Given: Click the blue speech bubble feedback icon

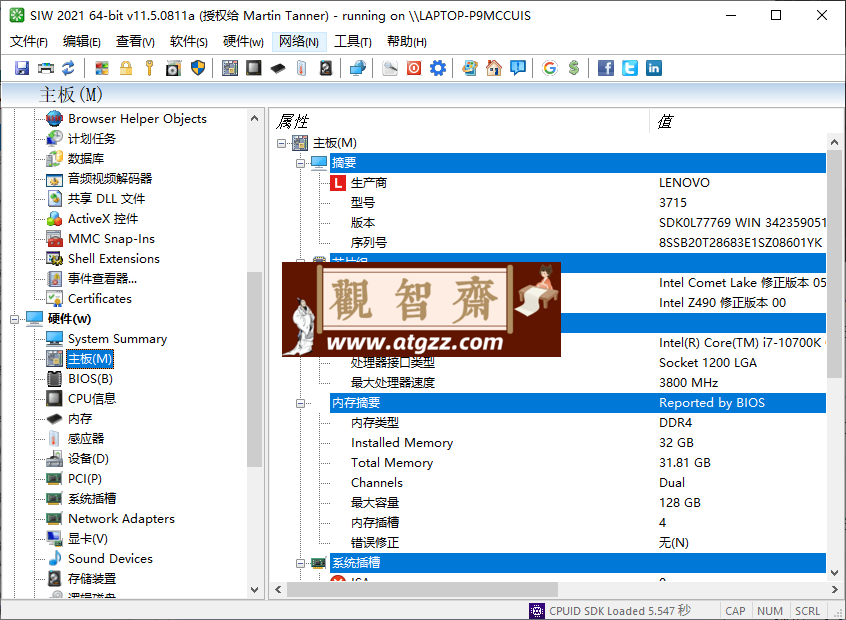Looking at the screenshot, I should coord(518,68).
